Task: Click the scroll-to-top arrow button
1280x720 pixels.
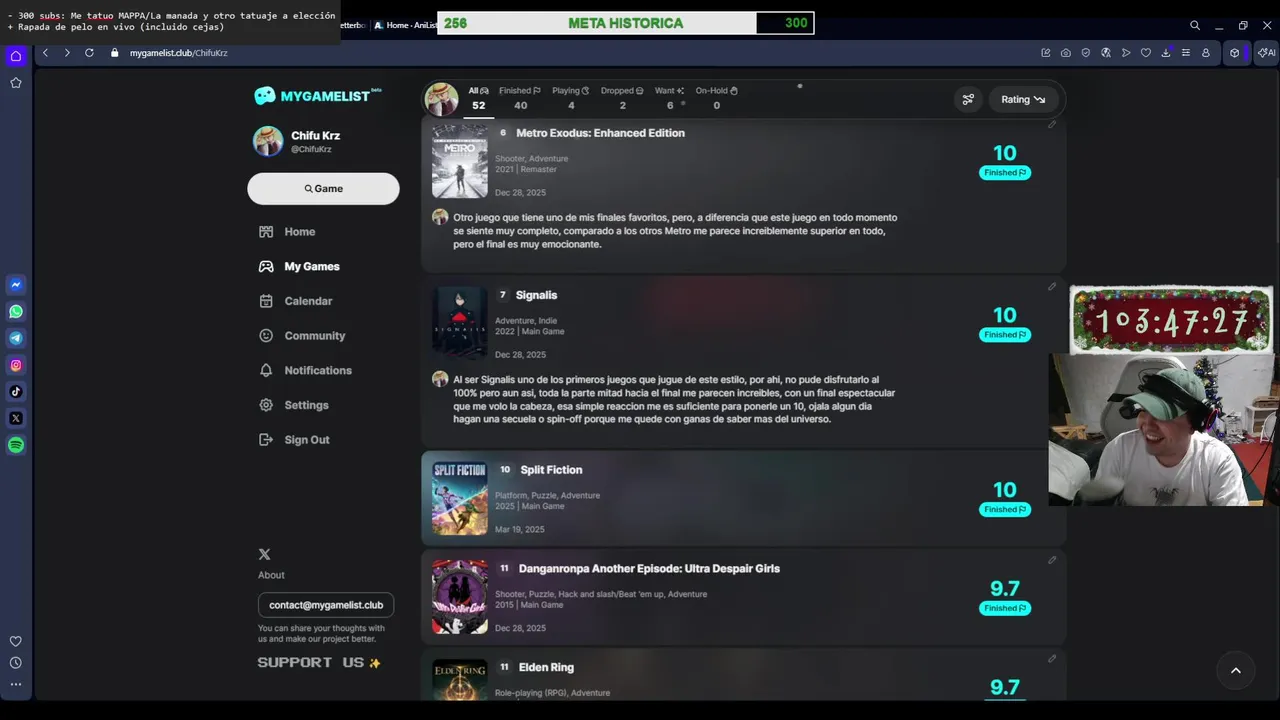Action: point(1235,671)
